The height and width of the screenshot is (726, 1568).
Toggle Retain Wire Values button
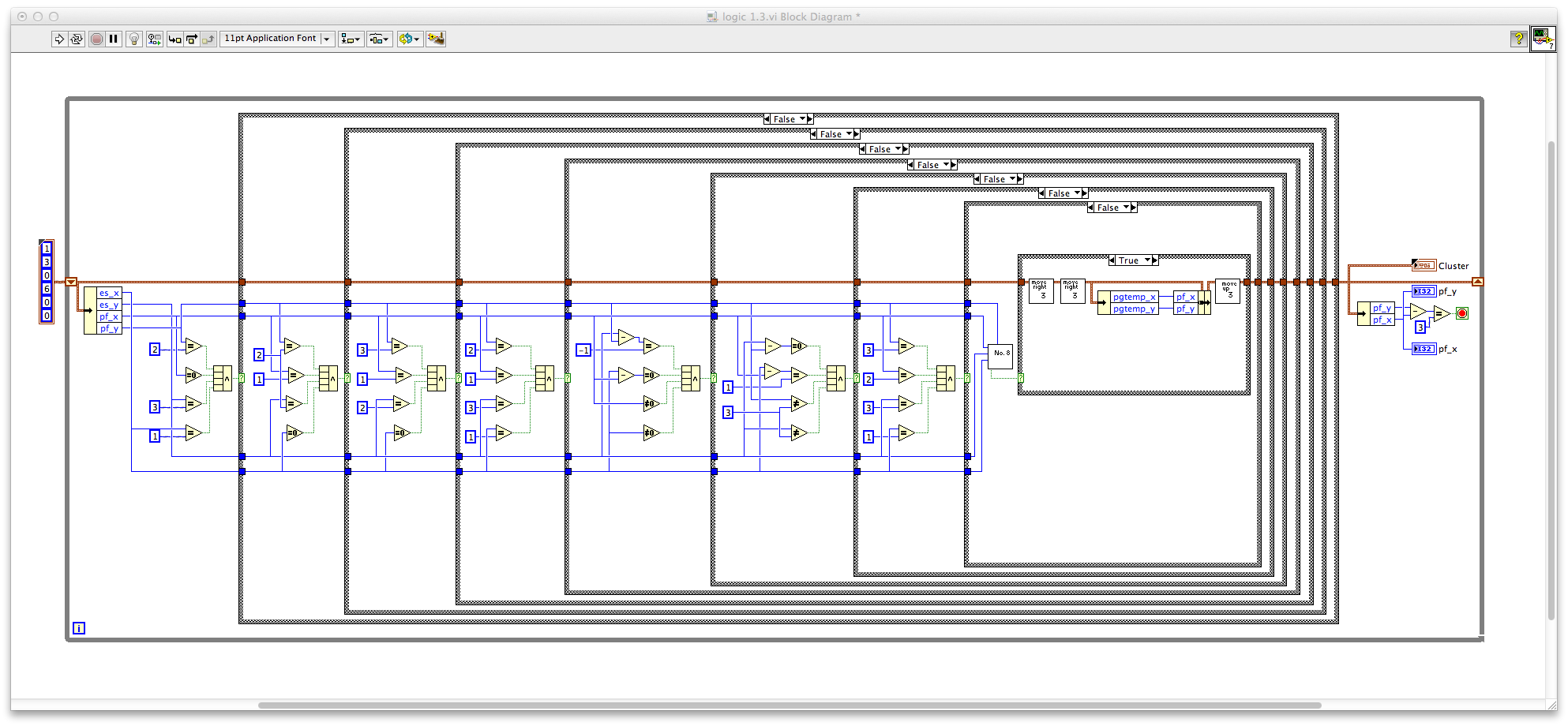coord(154,39)
